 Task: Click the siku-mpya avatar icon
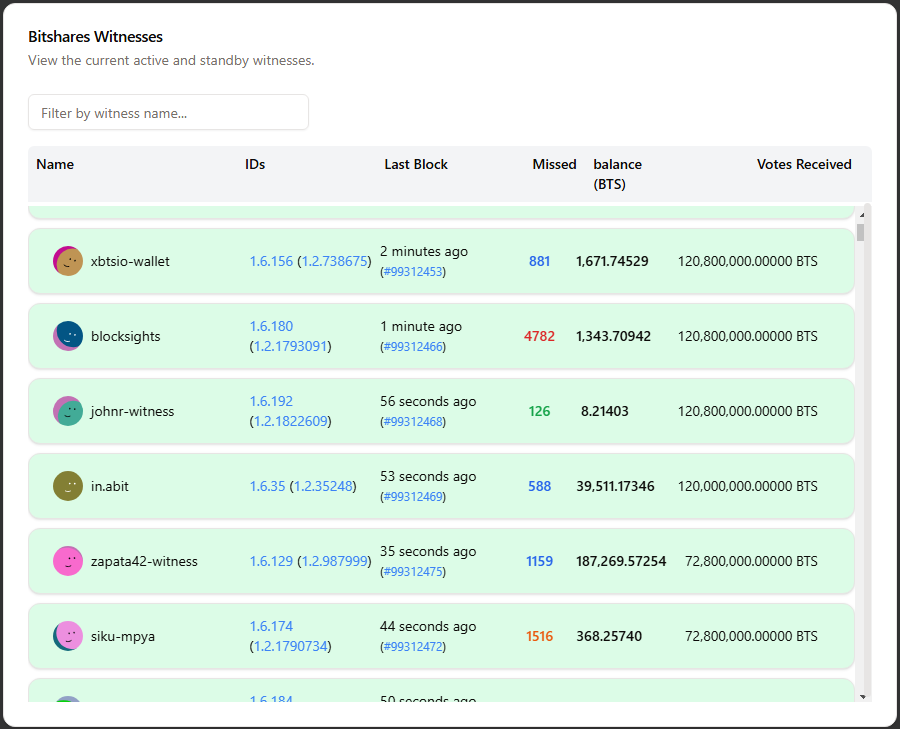pyautogui.click(x=68, y=636)
